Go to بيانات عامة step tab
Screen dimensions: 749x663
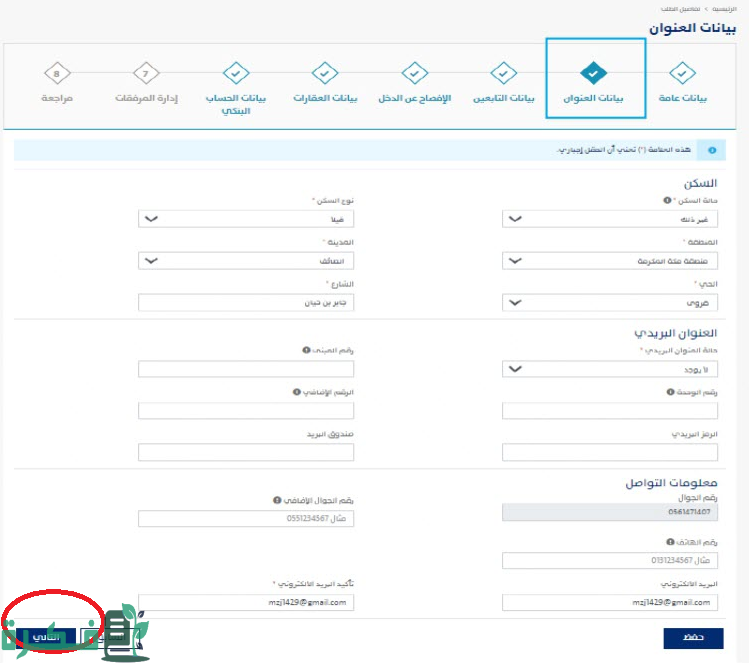point(682,98)
